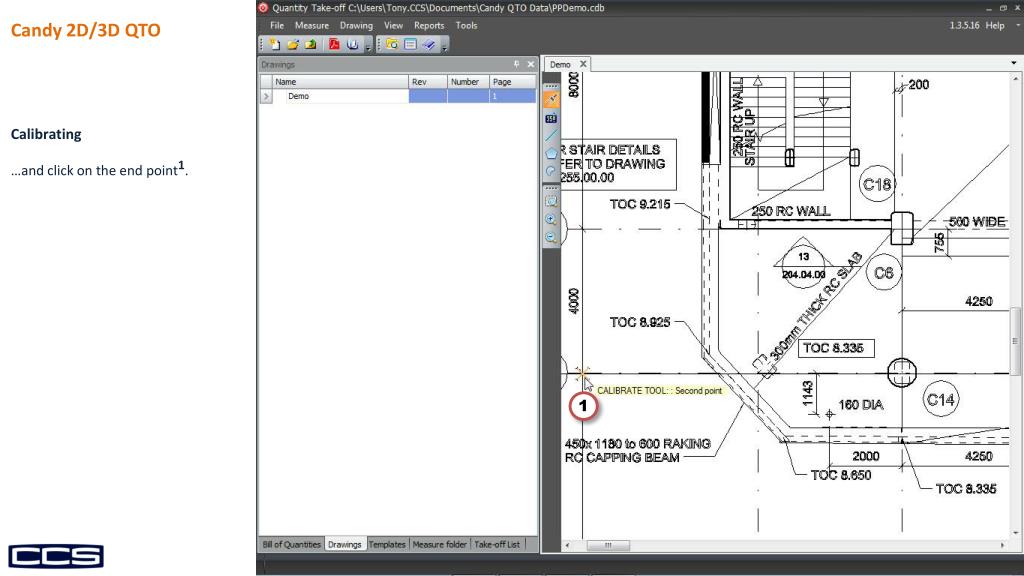Switch to the Templates tab
Image resolution: width=1024 pixels, height=576 pixels.
pos(387,544)
